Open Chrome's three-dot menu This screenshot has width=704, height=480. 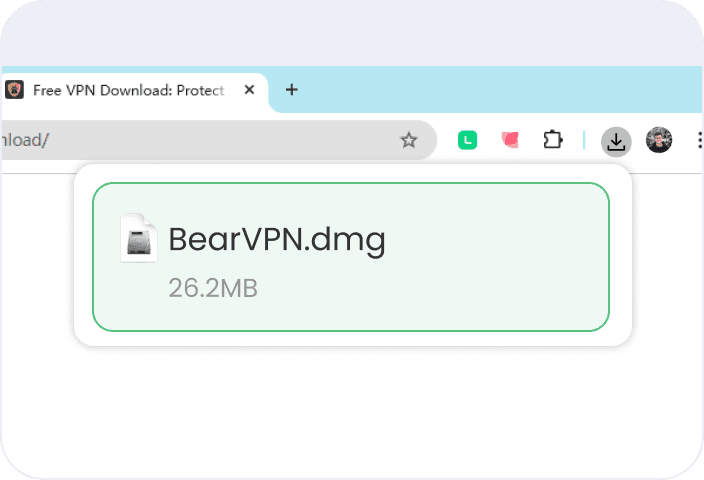point(697,141)
